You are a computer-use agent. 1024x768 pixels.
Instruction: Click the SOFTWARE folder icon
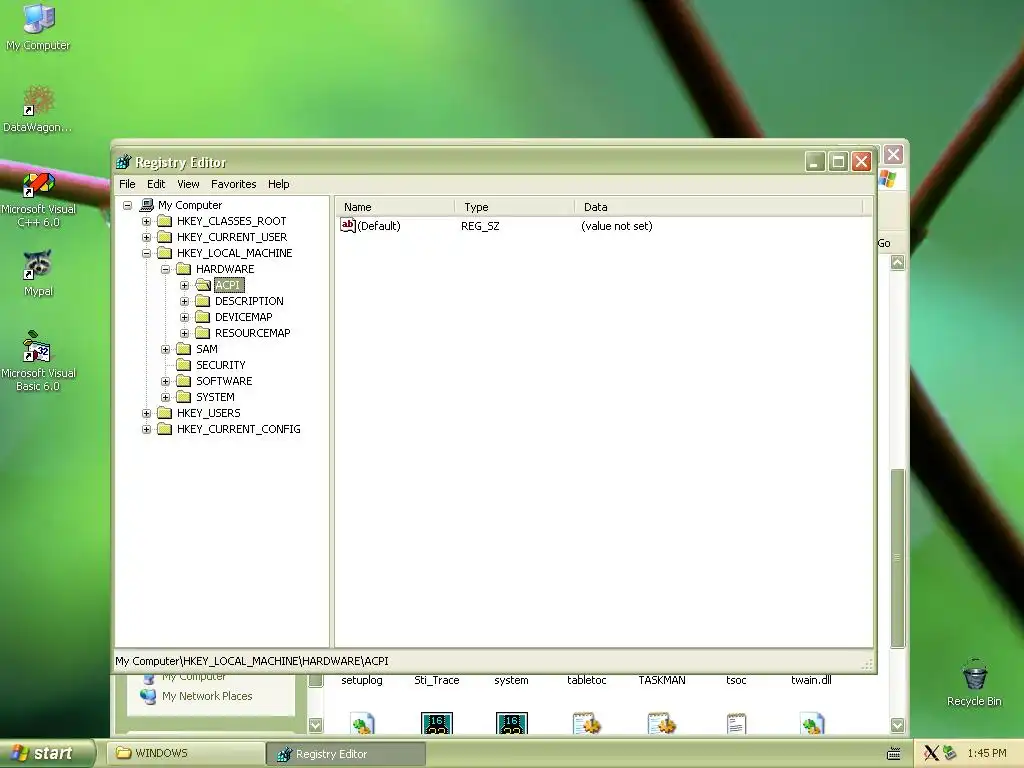coord(184,381)
